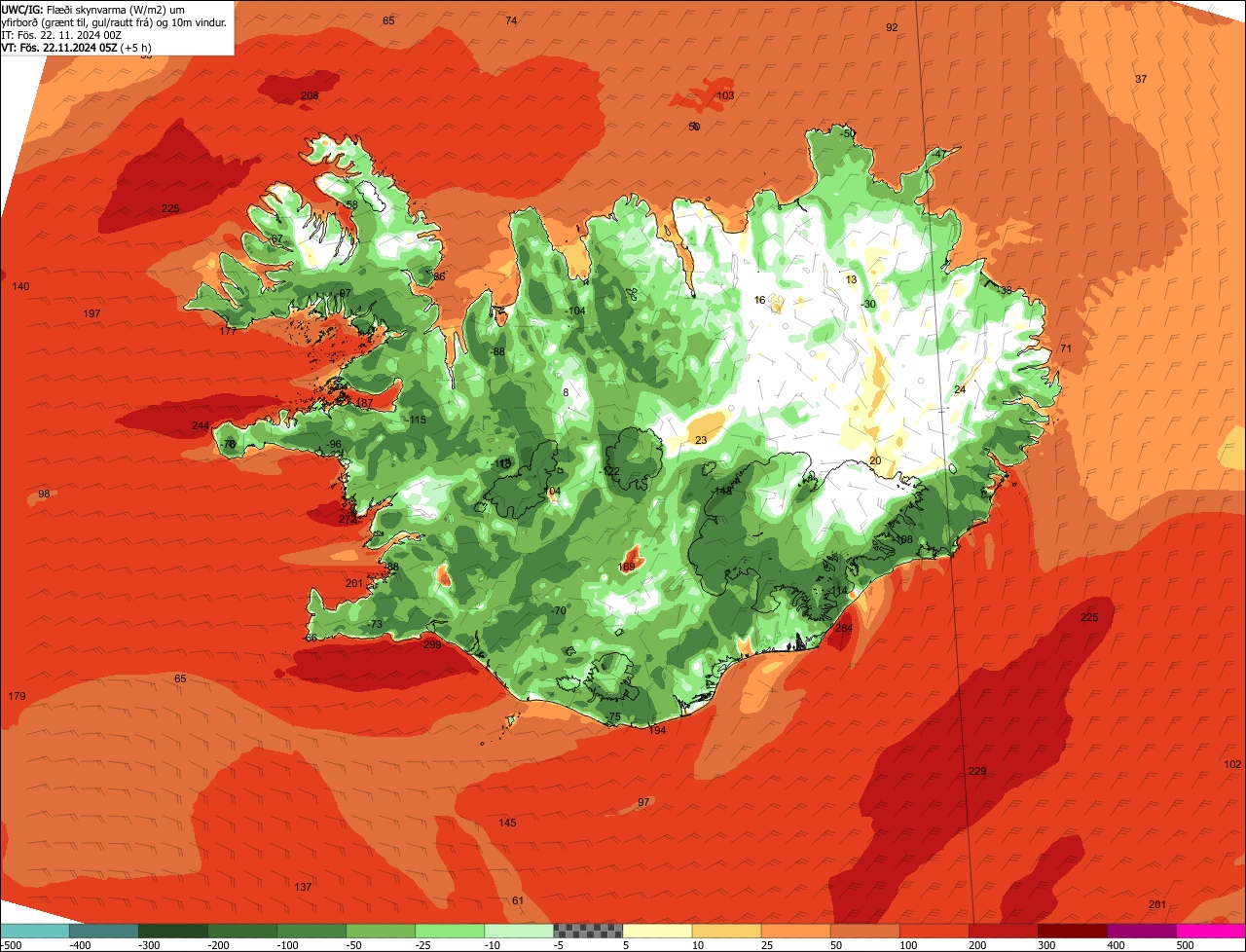
Task: Click the dark red legend swatch between 300 and 400
Action: pos(1073,931)
